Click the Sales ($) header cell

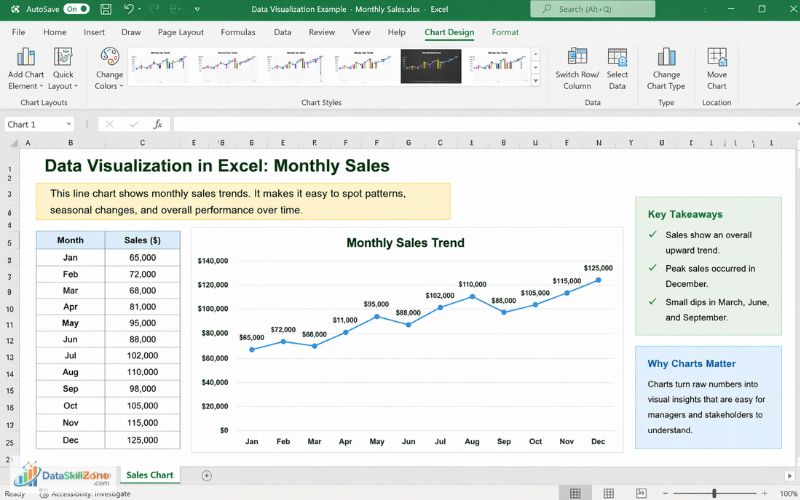[x=142, y=240]
